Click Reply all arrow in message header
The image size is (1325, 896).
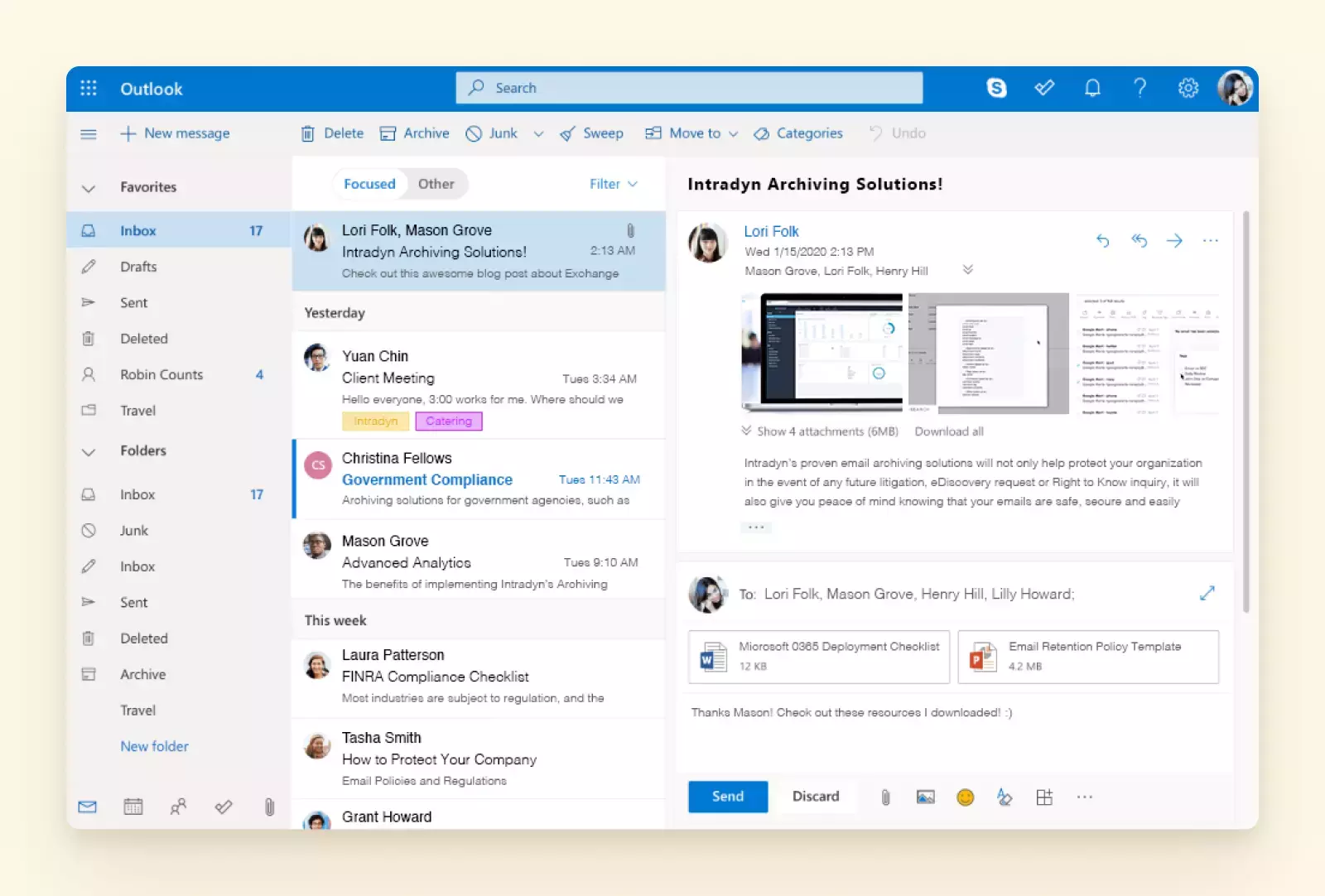[1139, 241]
